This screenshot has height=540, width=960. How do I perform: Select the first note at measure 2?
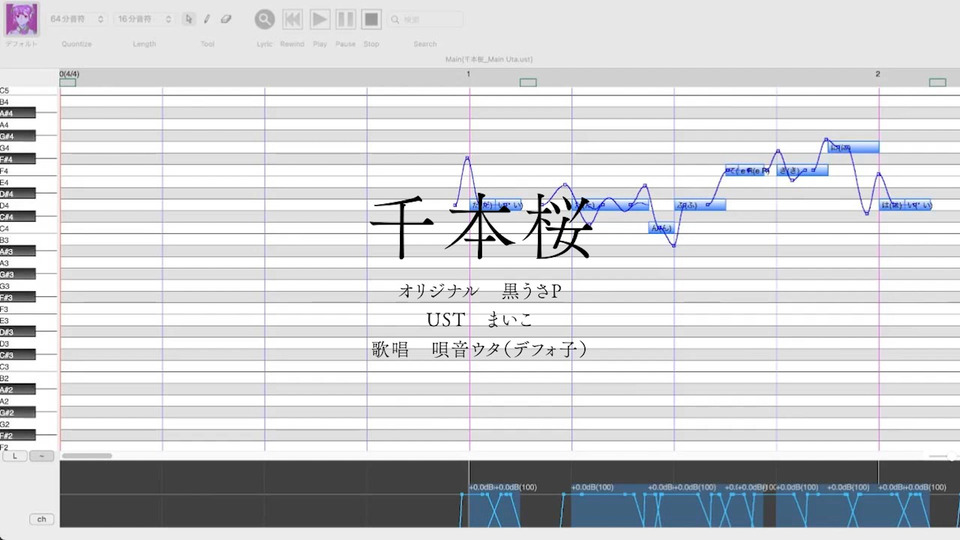892,205
